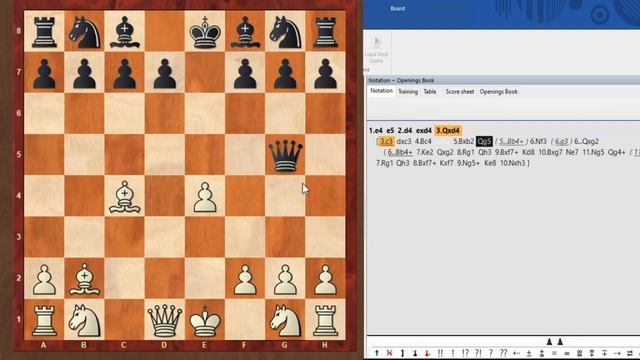Jump to move 1.e4 in notation

[x=376, y=131]
